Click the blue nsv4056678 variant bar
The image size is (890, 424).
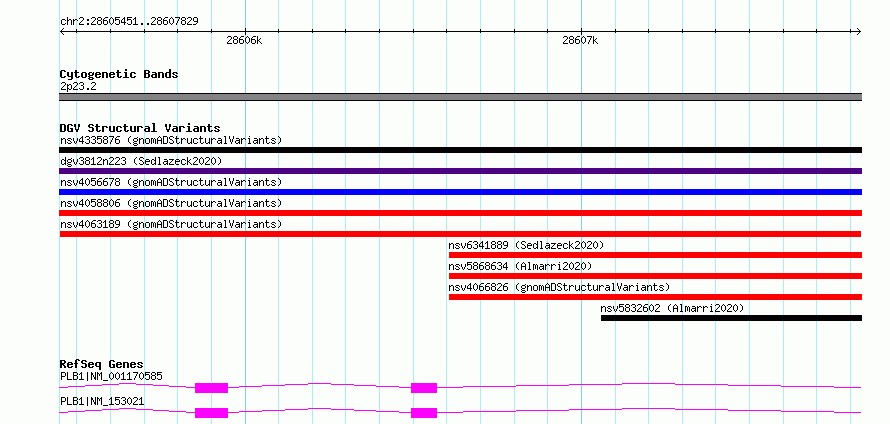[x=460, y=192]
